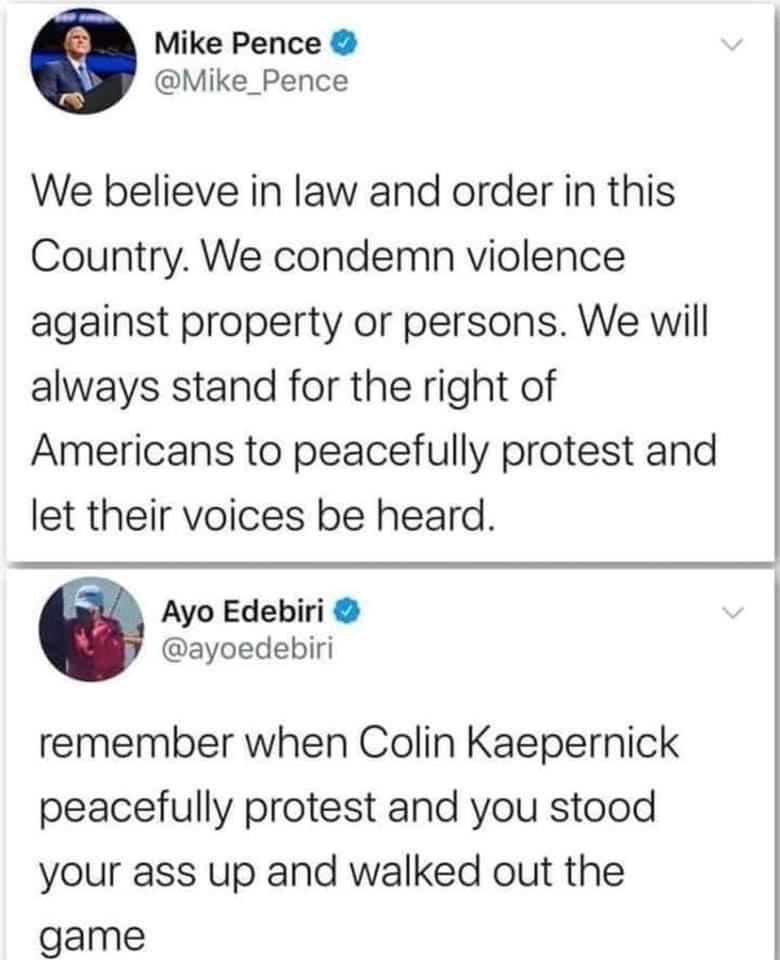Click the divider between the two tweets

point(390,563)
